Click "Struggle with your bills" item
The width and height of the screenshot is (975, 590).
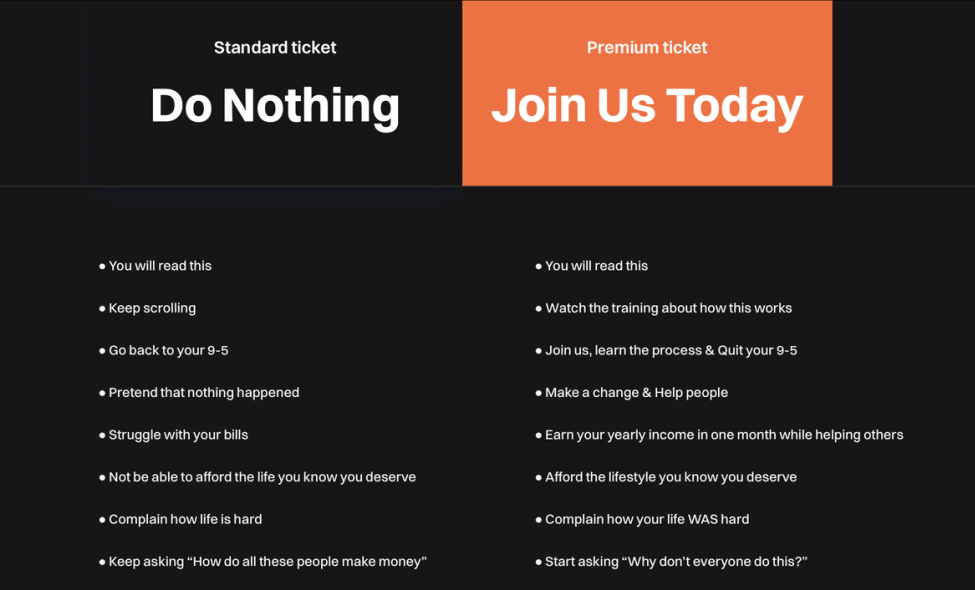(173, 435)
